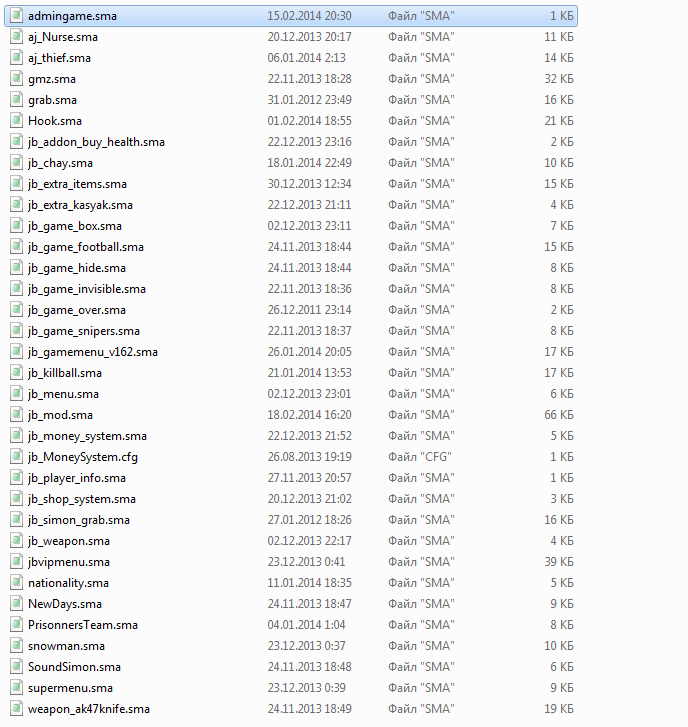
Task: Select file name PrisonnersTeam.sma
Action: coord(83,625)
